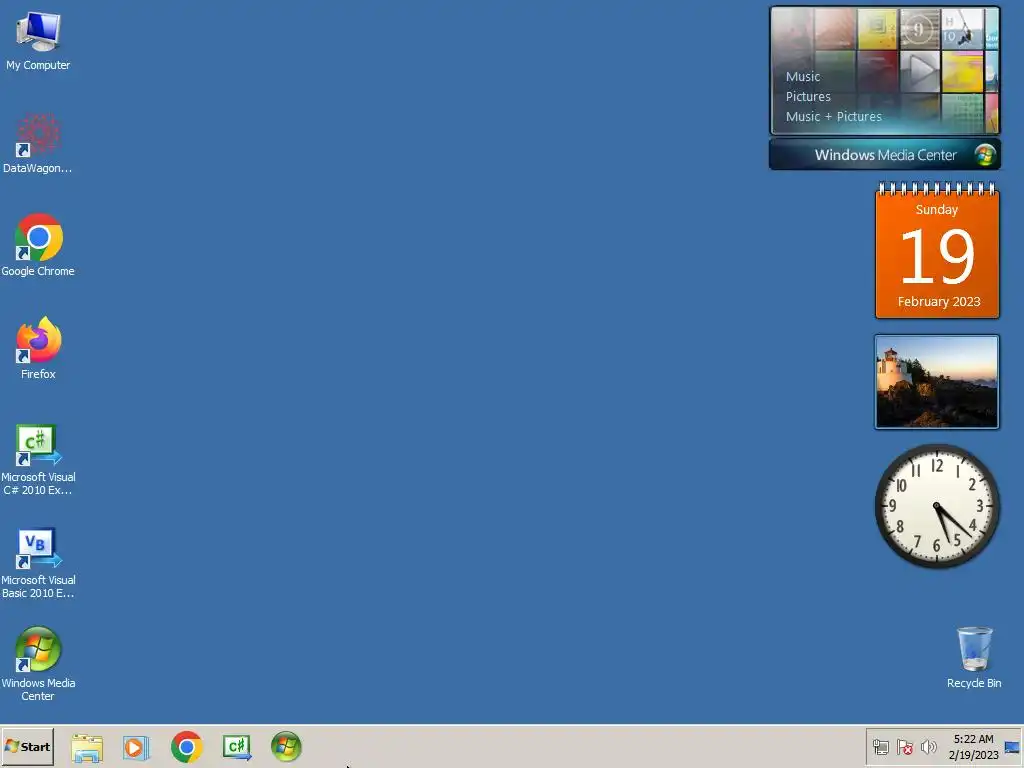Click the analog clock gadget
Viewport: 1024px width, 768px height.
(937, 506)
